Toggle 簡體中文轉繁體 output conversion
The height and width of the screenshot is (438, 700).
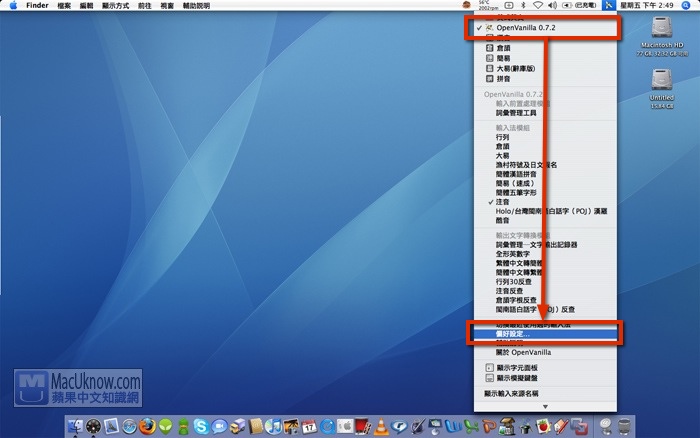[545, 272]
